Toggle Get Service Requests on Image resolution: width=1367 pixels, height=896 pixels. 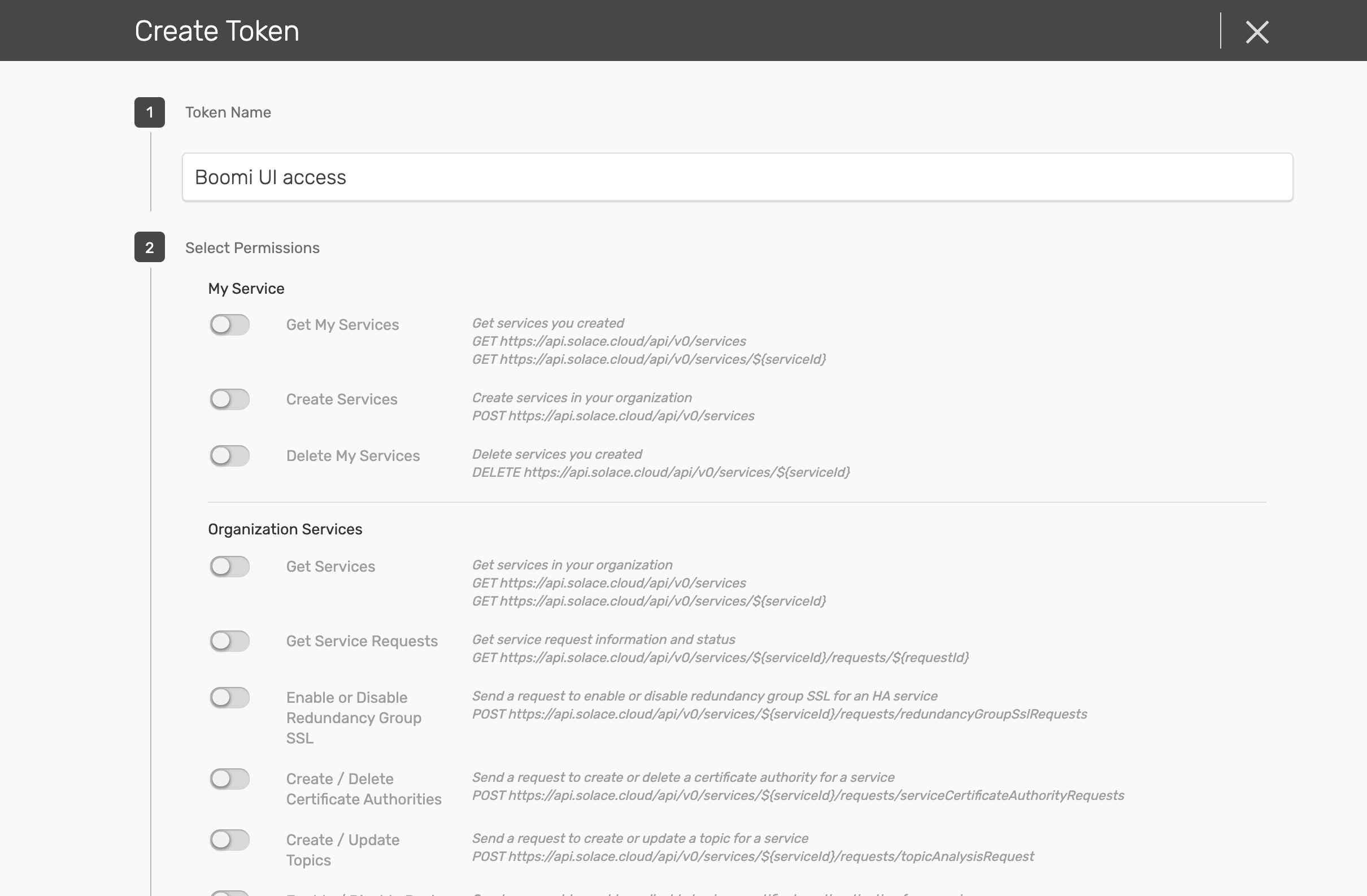(x=229, y=641)
